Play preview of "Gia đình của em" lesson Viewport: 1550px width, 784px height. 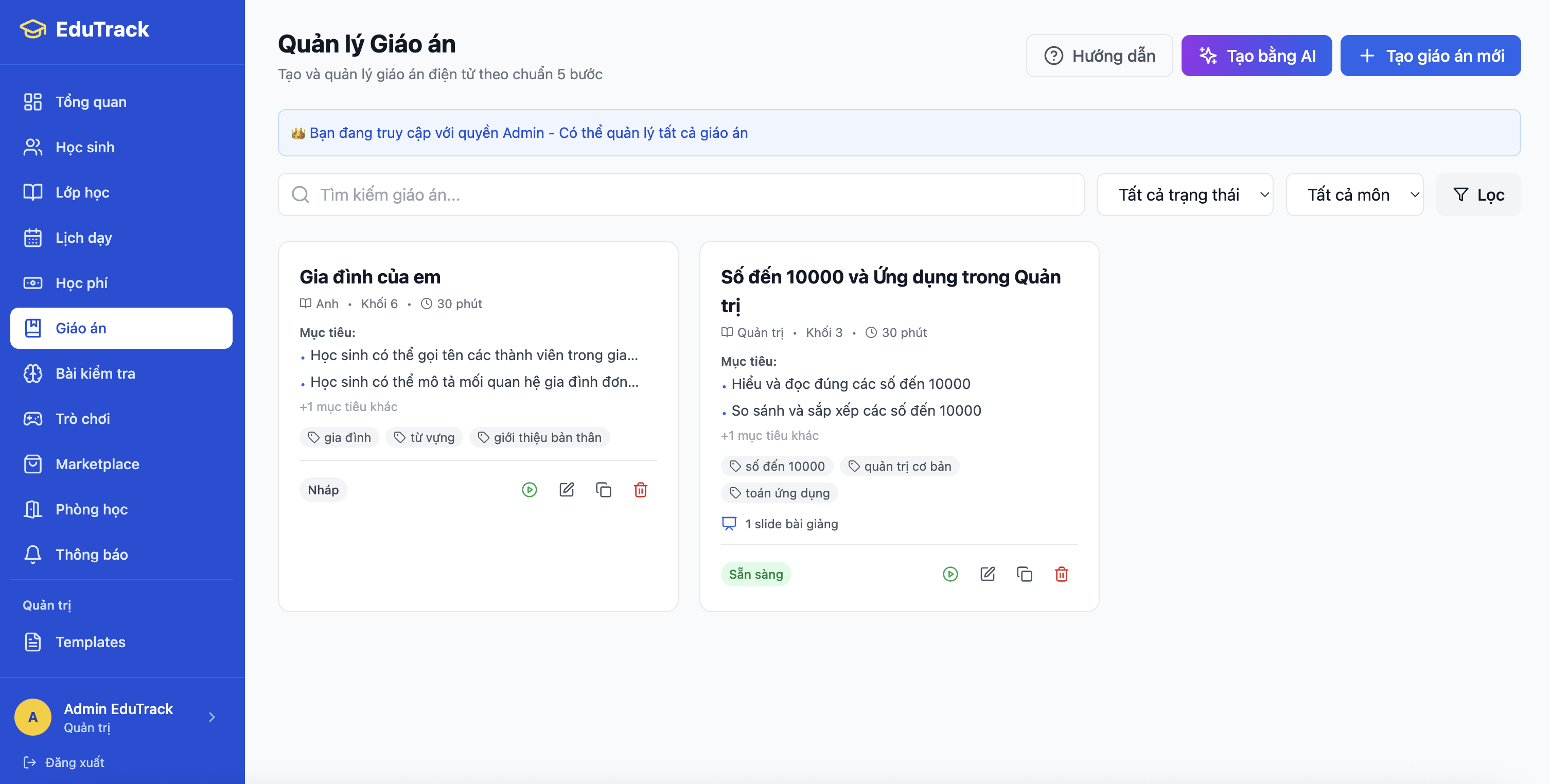[x=530, y=490]
